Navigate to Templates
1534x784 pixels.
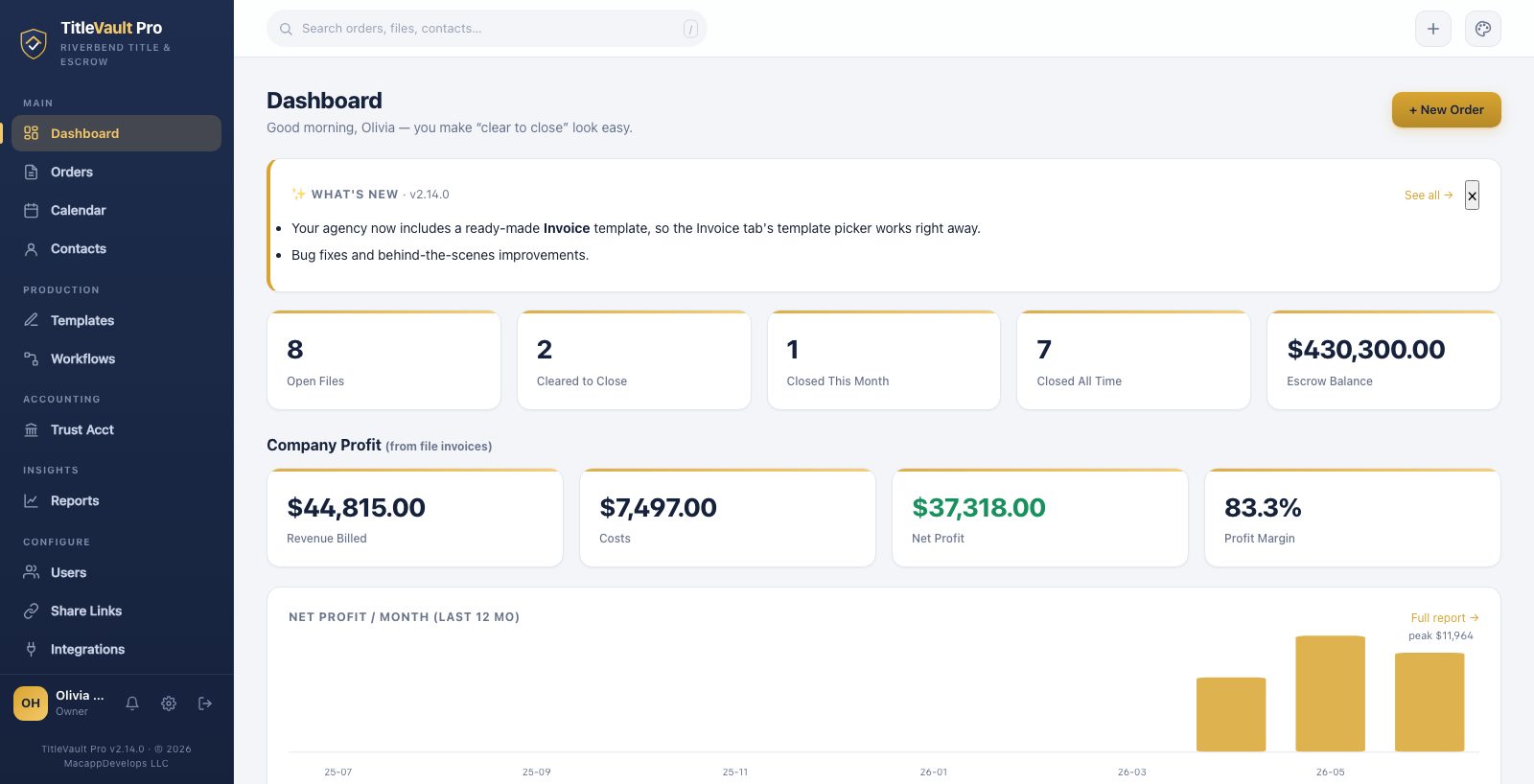coord(116,320)
